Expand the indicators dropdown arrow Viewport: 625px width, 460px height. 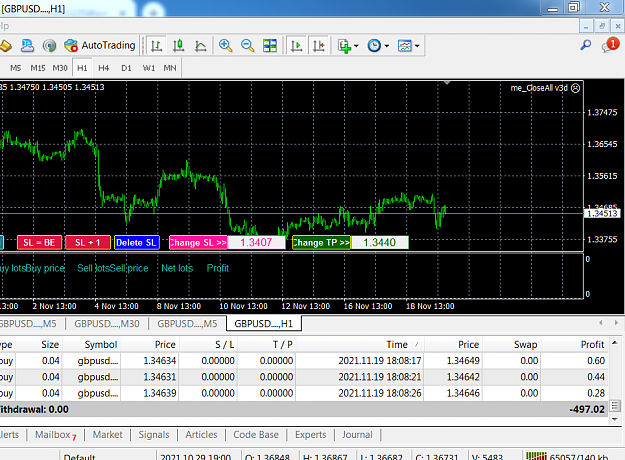click(x=356, y=46)
